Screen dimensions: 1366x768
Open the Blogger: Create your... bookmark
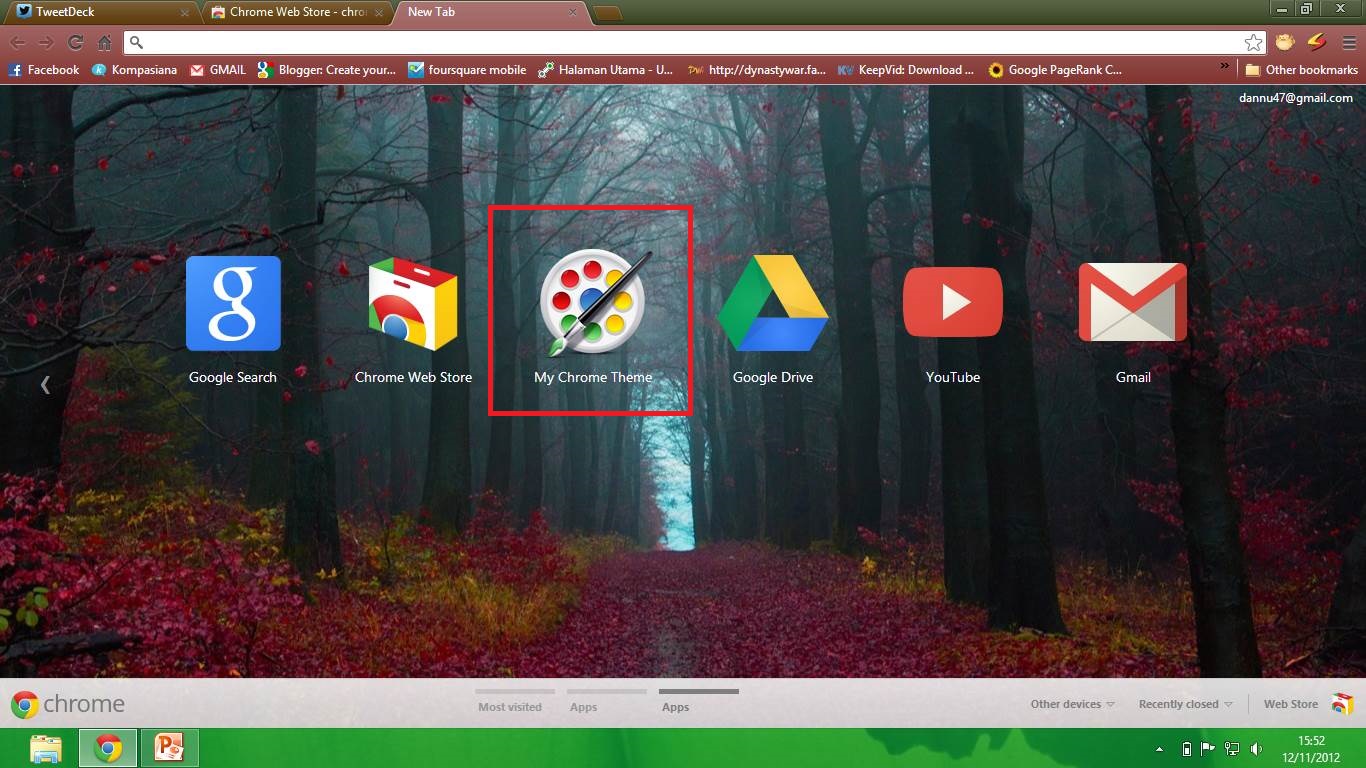(327, 70)
